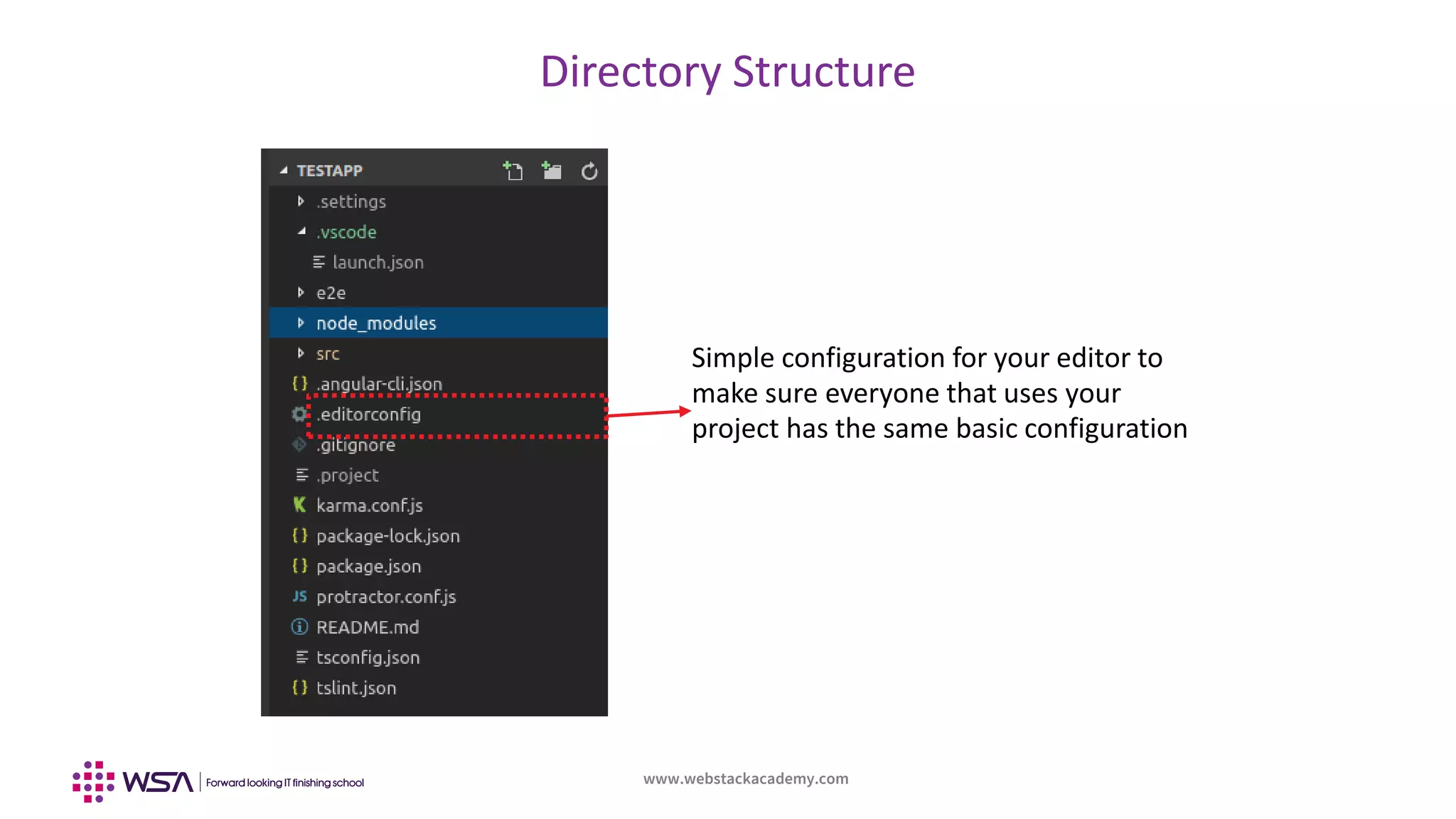Click the info icon beside README.md
1456x819 pixels.
click(299, 627)
